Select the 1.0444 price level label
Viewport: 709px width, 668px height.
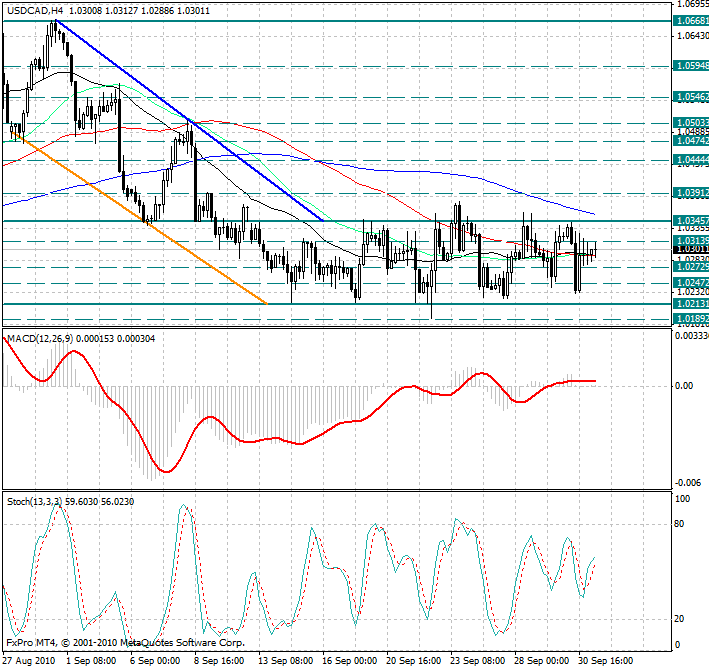(x=691, y=160)
